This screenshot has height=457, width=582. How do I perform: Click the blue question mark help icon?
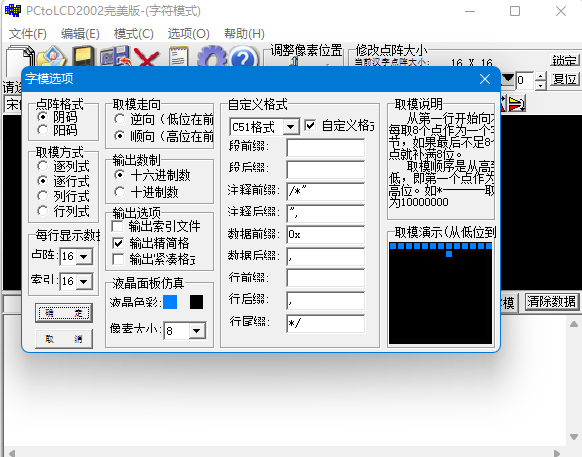coord(244,57)
